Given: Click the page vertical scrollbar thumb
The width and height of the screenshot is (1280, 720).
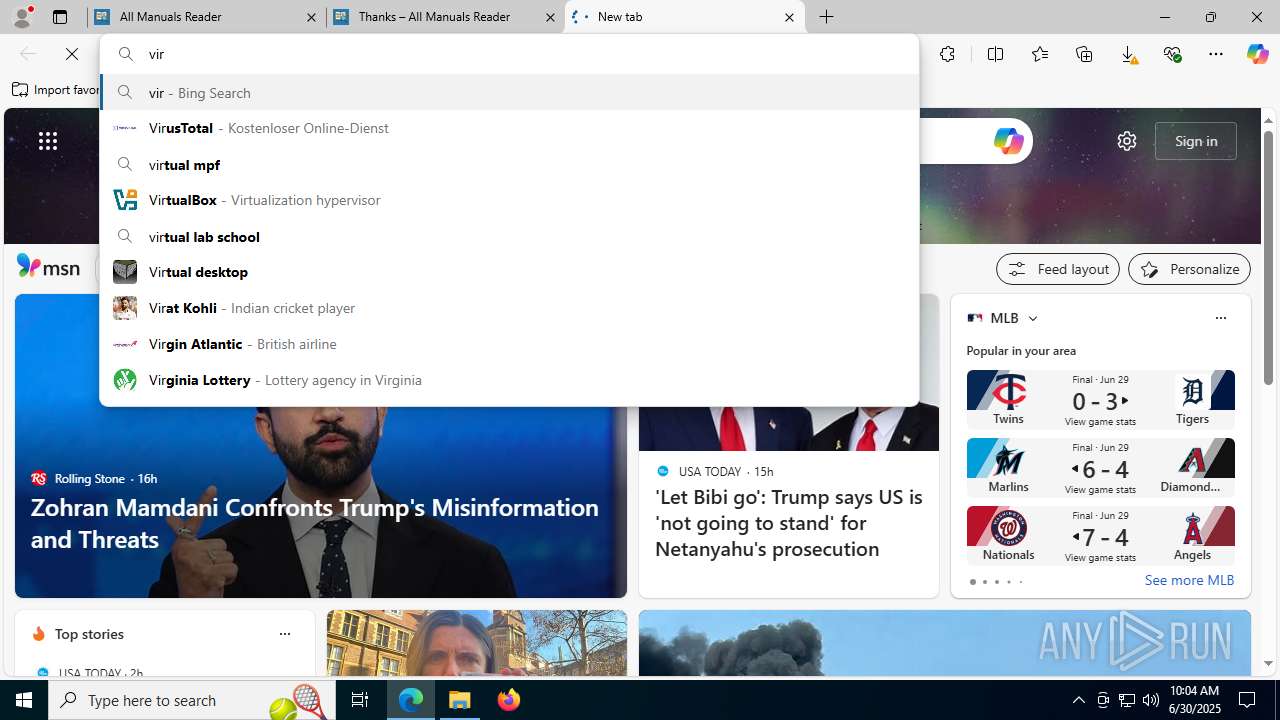Looking at the screenshot, I should 1268,258.
